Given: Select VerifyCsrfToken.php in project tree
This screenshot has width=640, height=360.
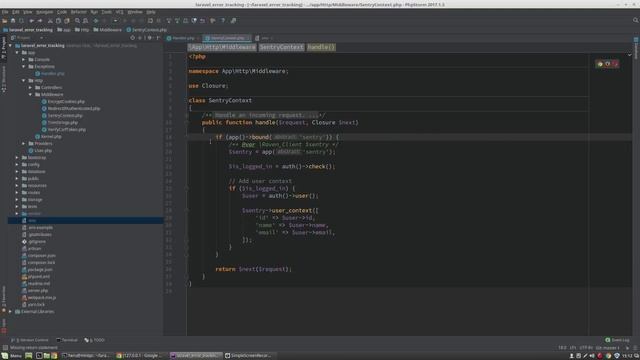Looking at the screenshot, I should 64,129.
